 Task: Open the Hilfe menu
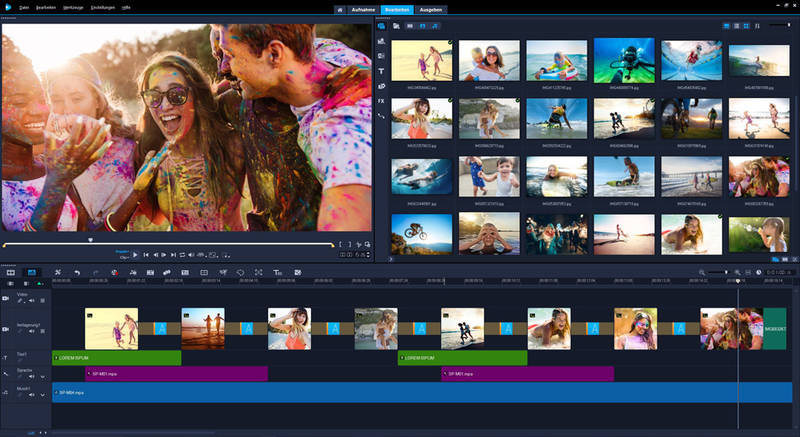(126, 8)
